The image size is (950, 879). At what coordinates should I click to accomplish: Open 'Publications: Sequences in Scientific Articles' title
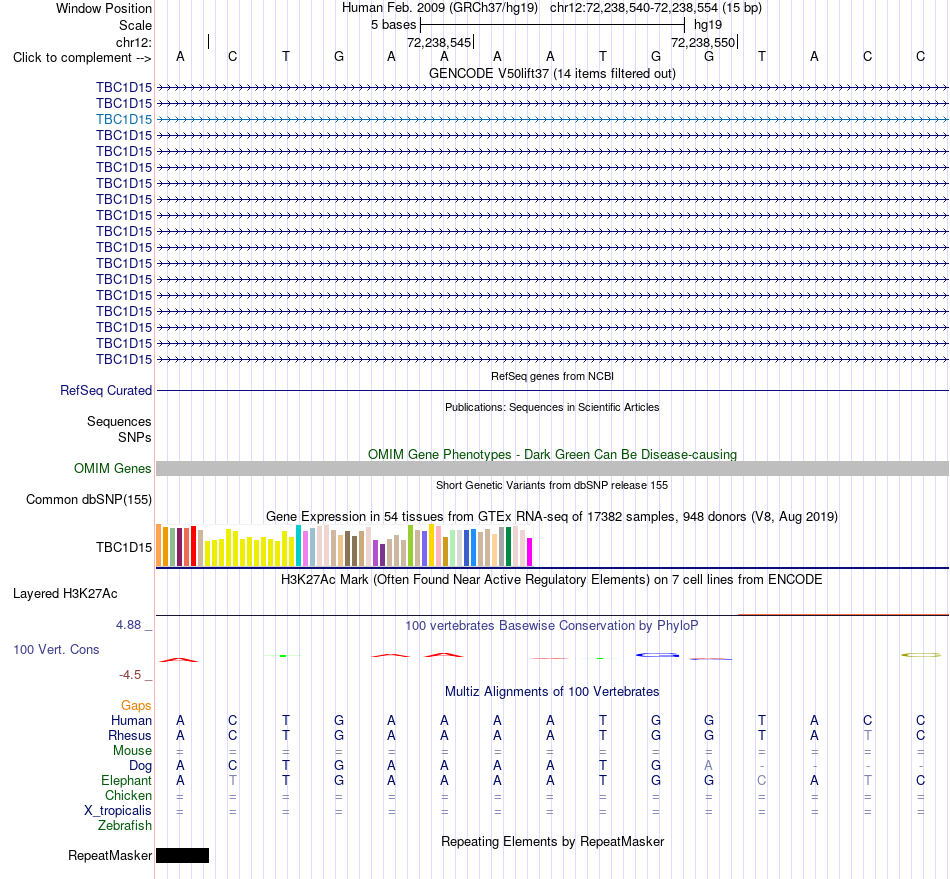[552, 407]
